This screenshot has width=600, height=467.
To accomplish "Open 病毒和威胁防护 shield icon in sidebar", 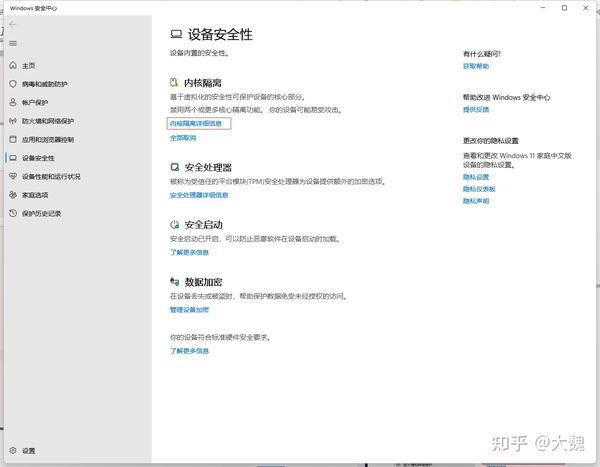I will pyautogui.click(x=13, y=84).
